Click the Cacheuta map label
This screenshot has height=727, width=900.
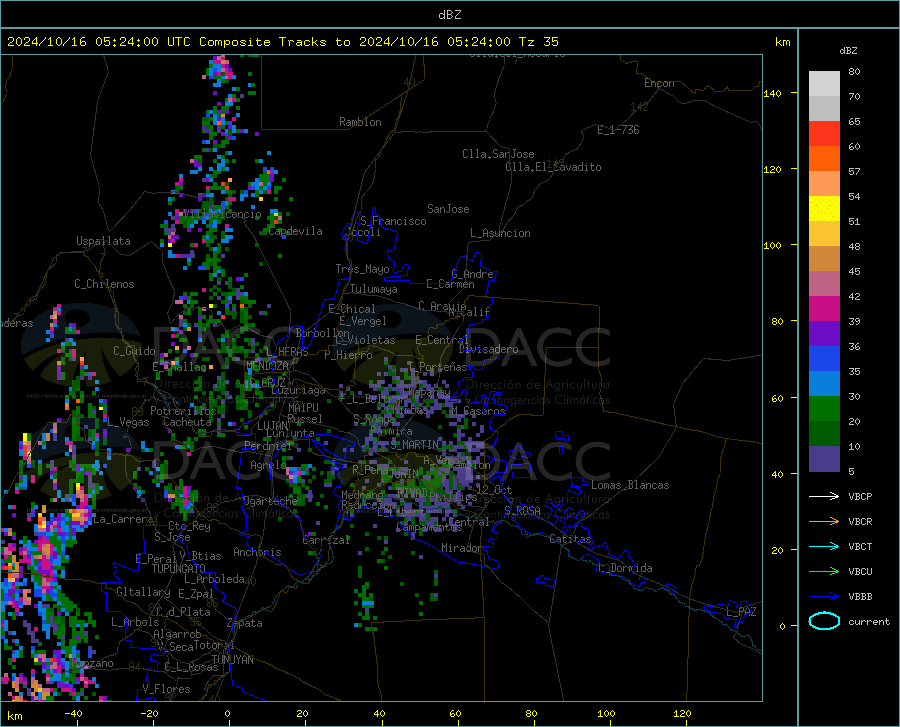pos(187,422)
